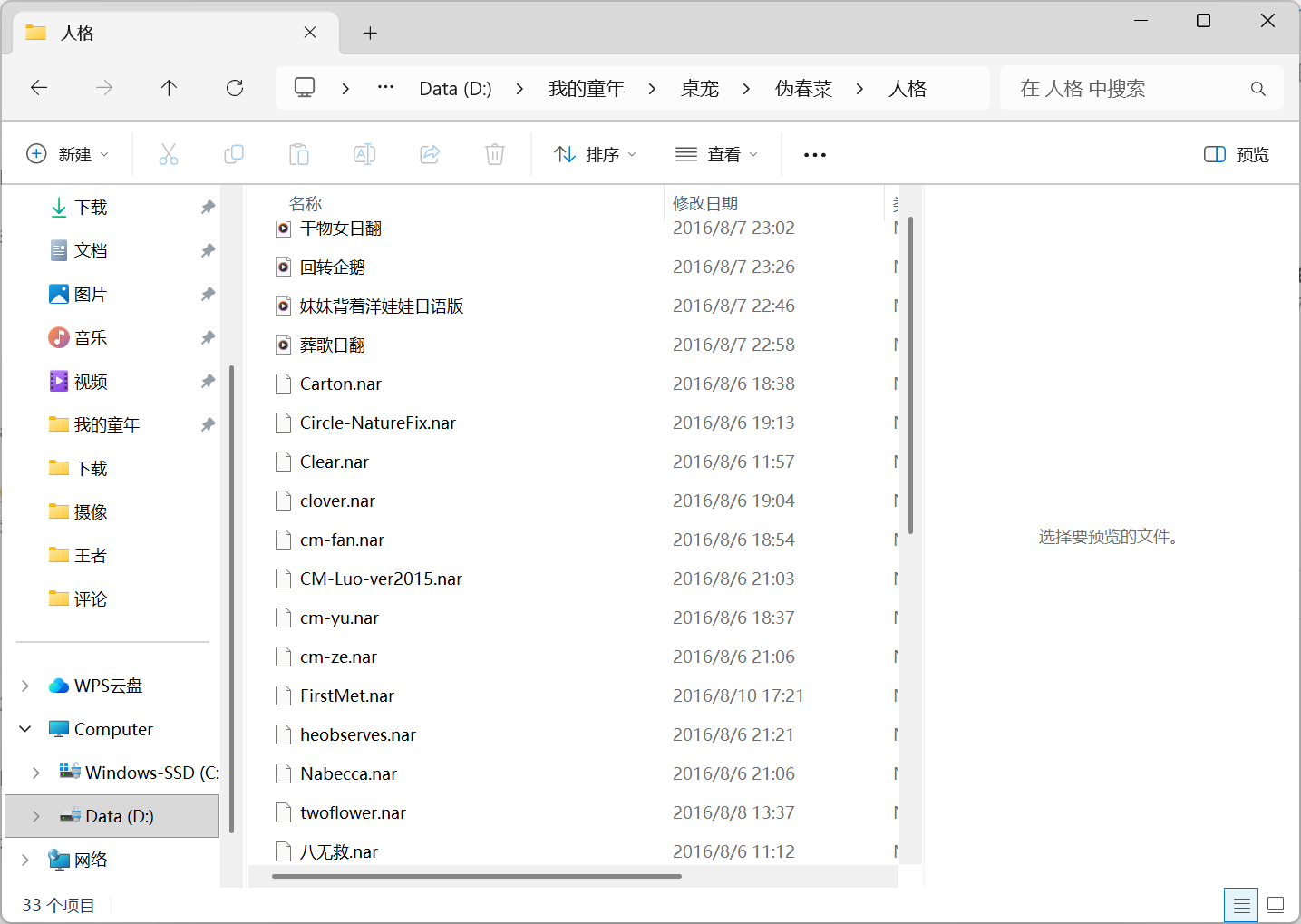This screenshot has height=924, width=1301.
Task: Open the 新建 dropdown menu
Action: pos(68,155)
